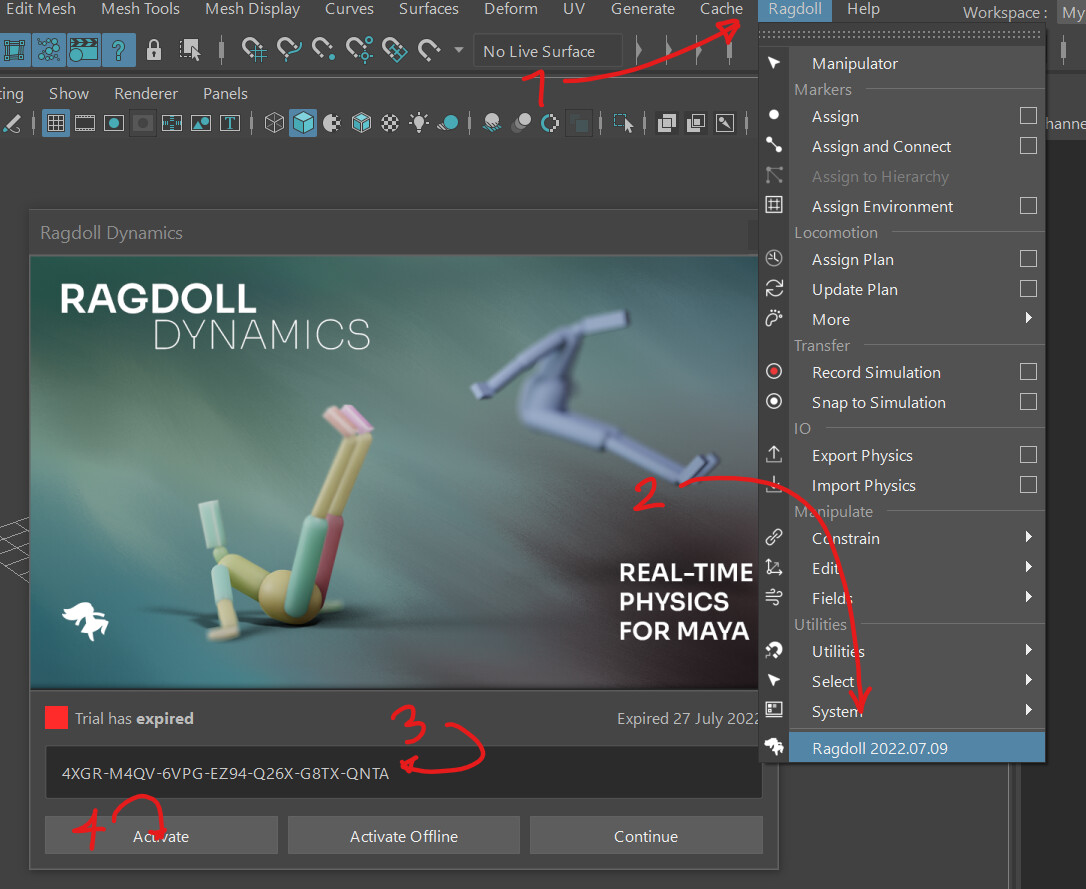
Task: Toggle use all lights bulb icon
Action: [418, 123]
